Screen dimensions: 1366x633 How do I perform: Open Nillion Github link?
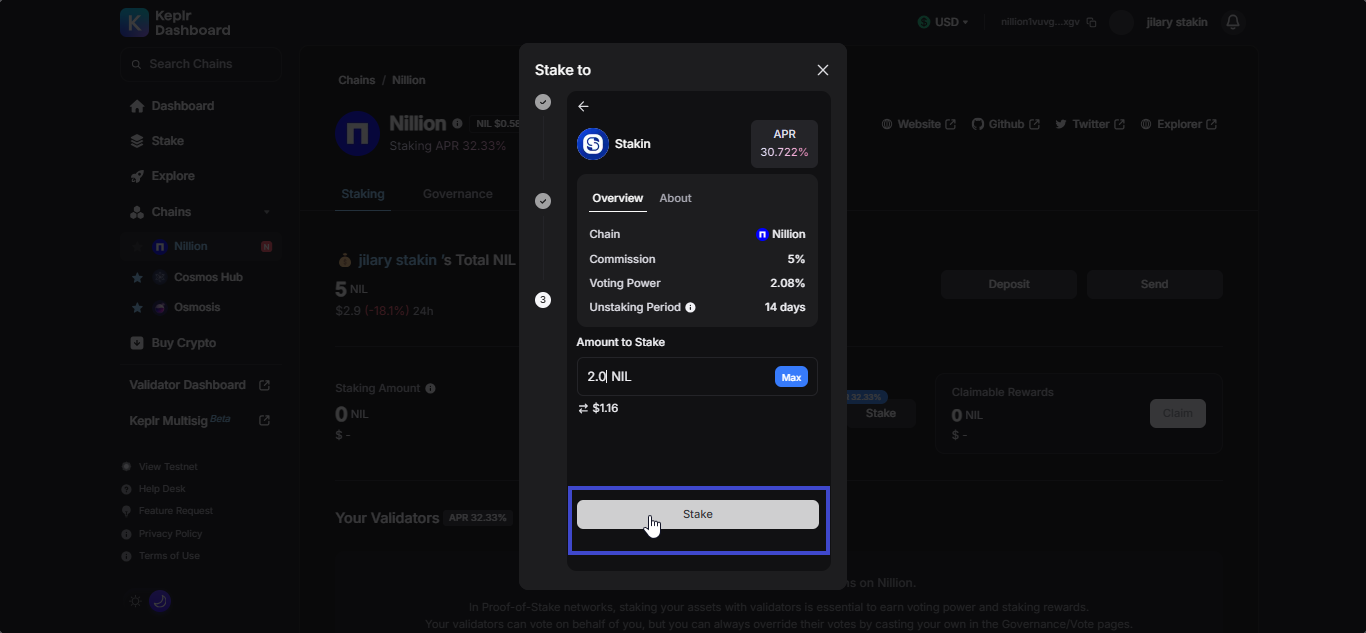pos(1005,124)
